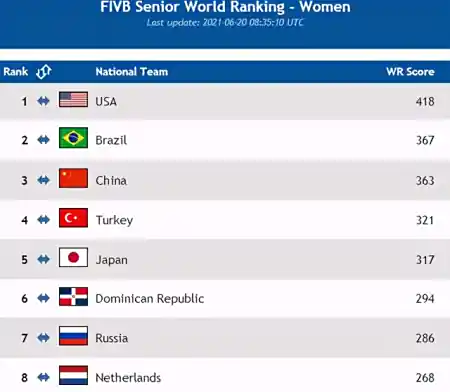Image resolution: width=450 pixels, height=392 pixels.
Task: Click the rank change sort icon in header
Action: pos(44,71)
